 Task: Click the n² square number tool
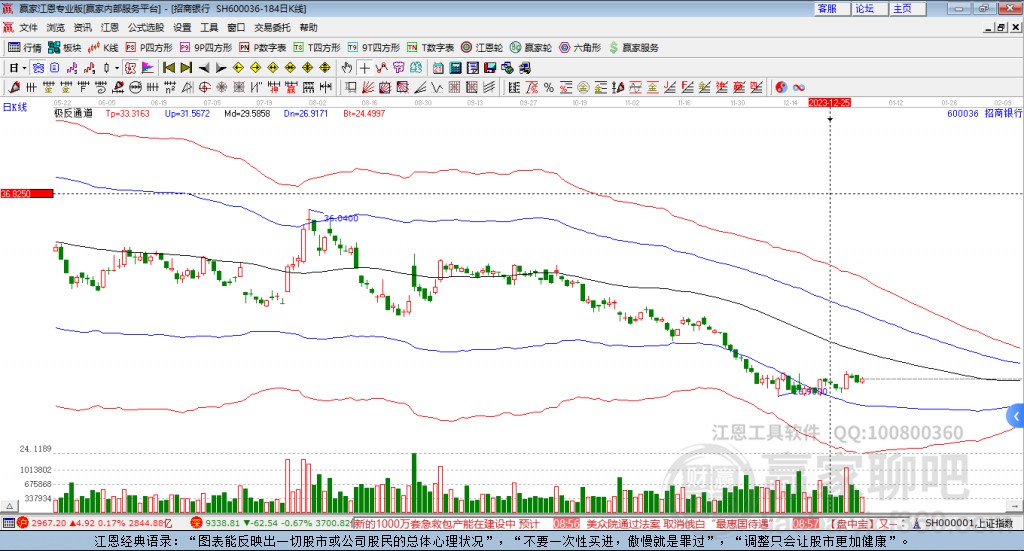tap(170, 87)
